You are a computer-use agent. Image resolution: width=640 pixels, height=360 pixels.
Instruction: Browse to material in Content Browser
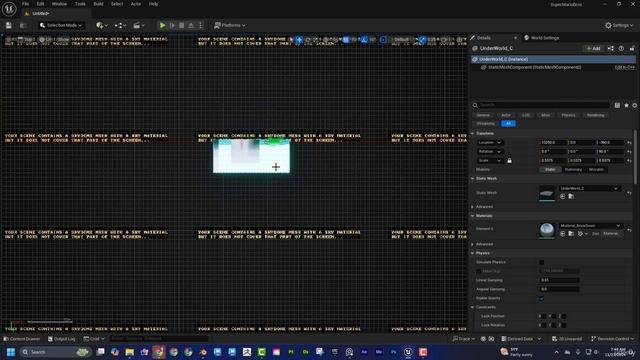click(x=571, y=234)
